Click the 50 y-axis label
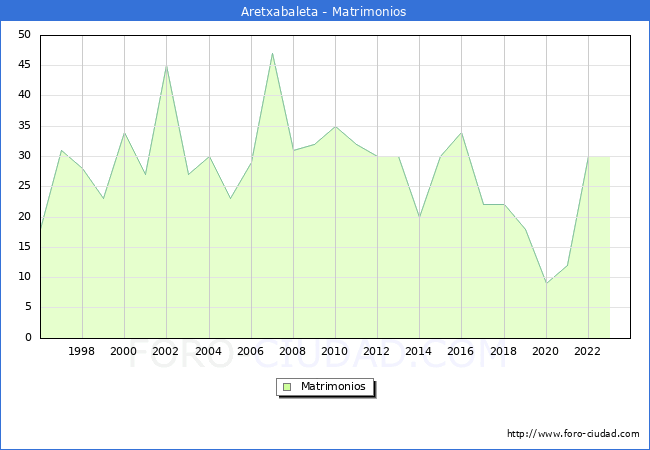Screen dimensions: 650x450 click(x=24, y=35)
